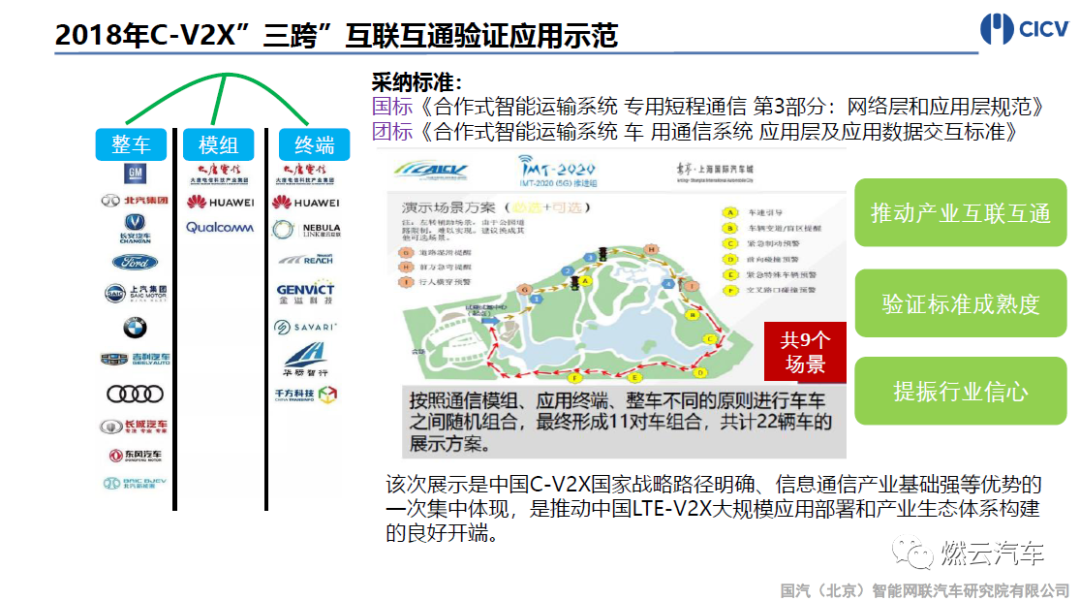This screenshot has height=601, width=1080.
Task: Click the 吉利汽车 Geely logo
Action: tap(135, 359)
